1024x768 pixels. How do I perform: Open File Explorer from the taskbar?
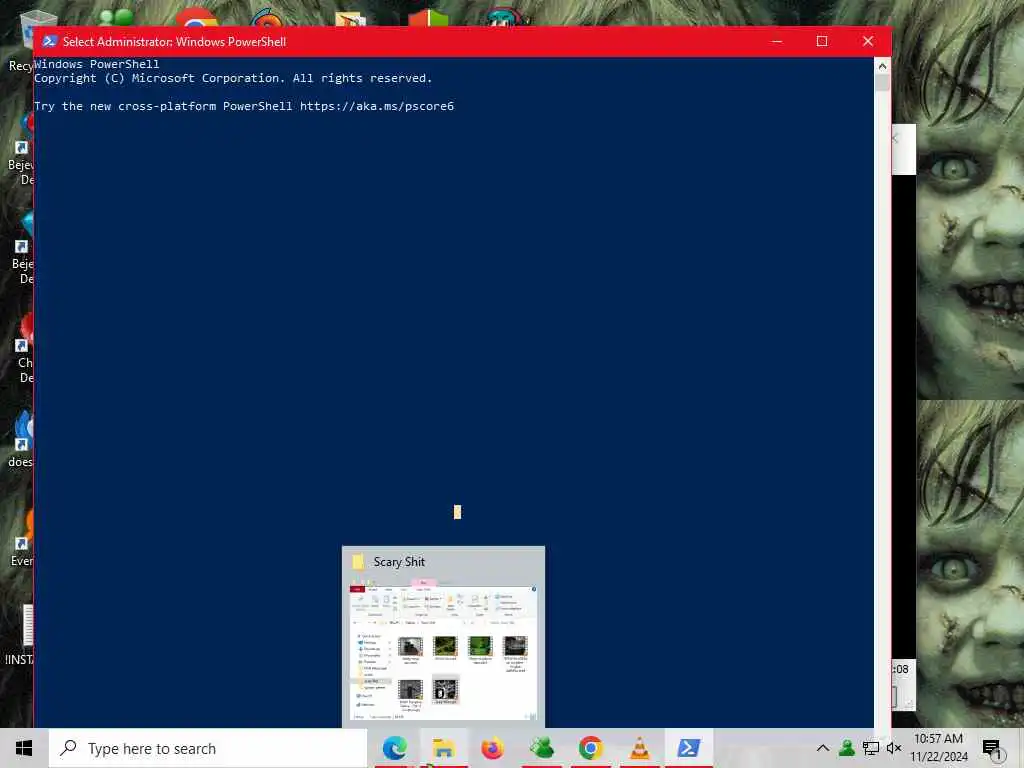[x=443, y=748]
